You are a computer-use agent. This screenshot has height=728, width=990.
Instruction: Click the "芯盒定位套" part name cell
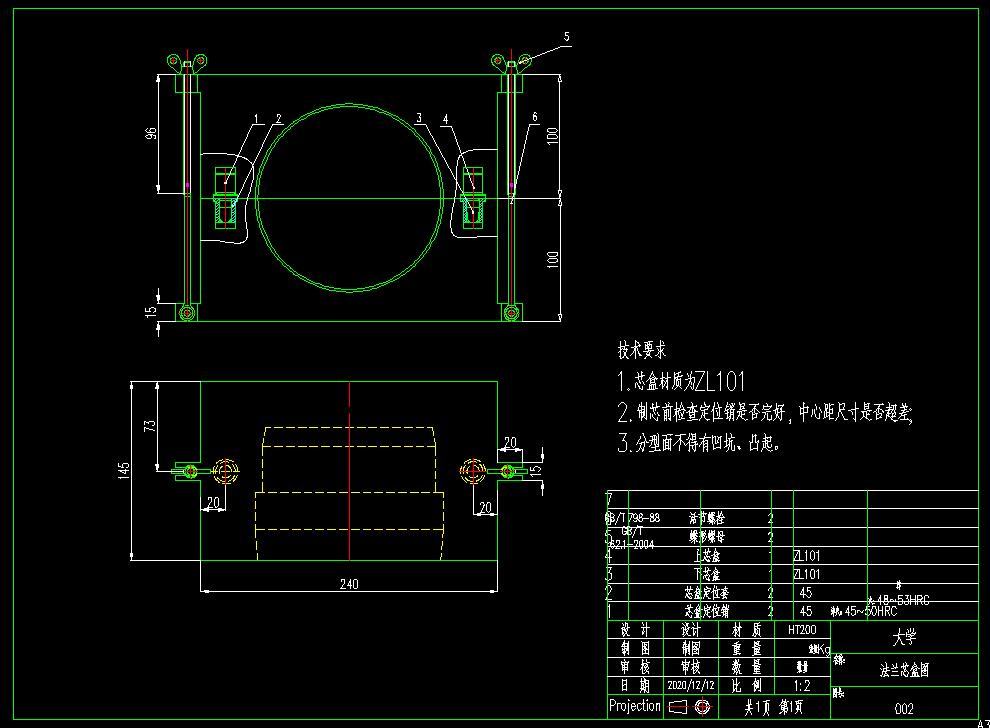(x=707, y=592)
